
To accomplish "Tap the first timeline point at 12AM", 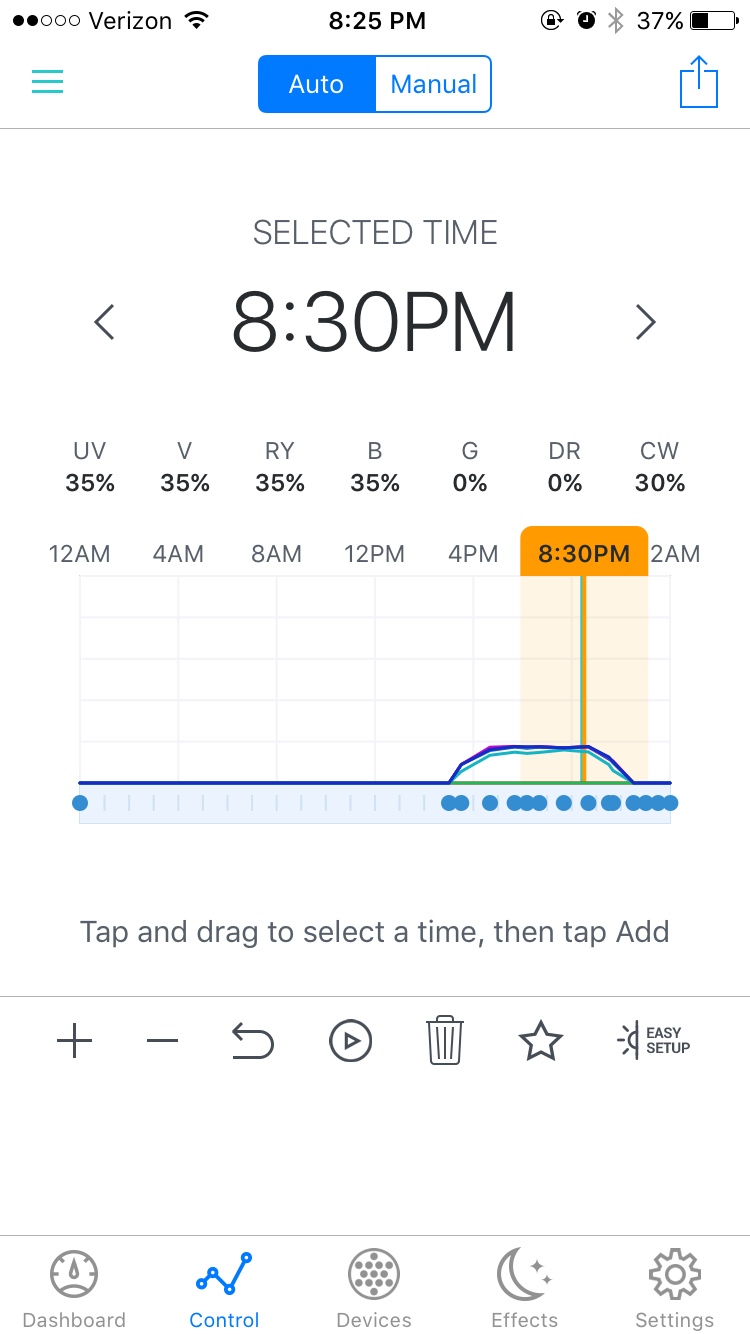I will tap(80, 802).
